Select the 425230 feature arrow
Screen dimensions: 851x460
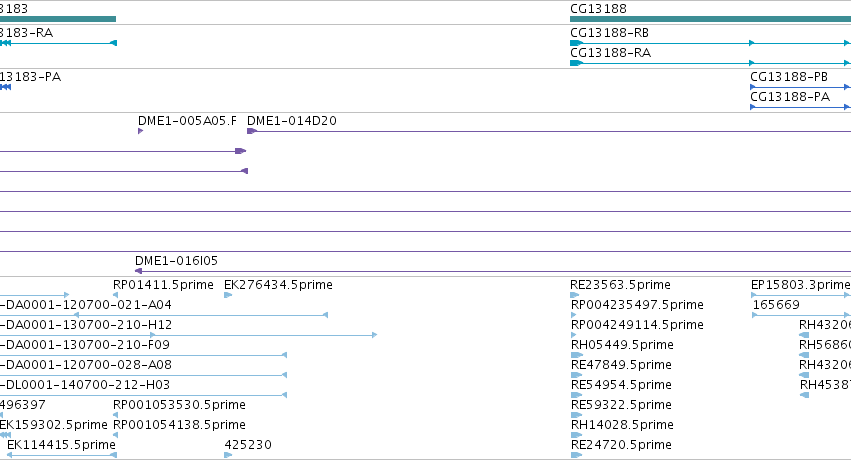[x=228, y=455]
